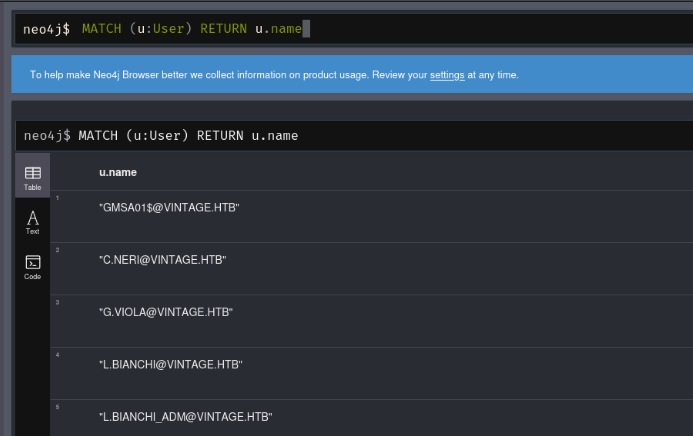Screen dimensions: 693x436
Task: Switch to the Table result view
Action: click(x=32, y=177)
